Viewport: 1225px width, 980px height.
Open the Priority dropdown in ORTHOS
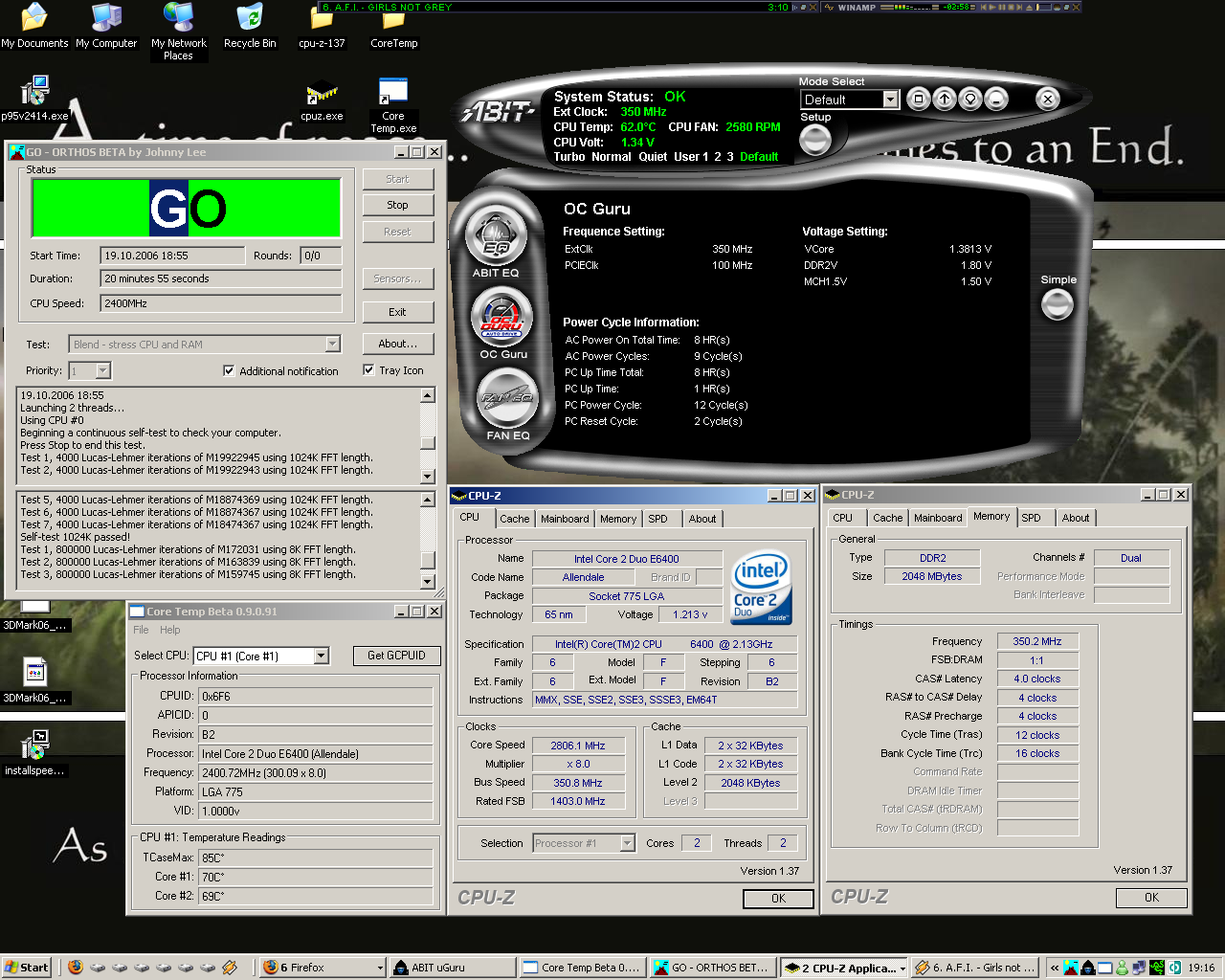coord(103,370)
